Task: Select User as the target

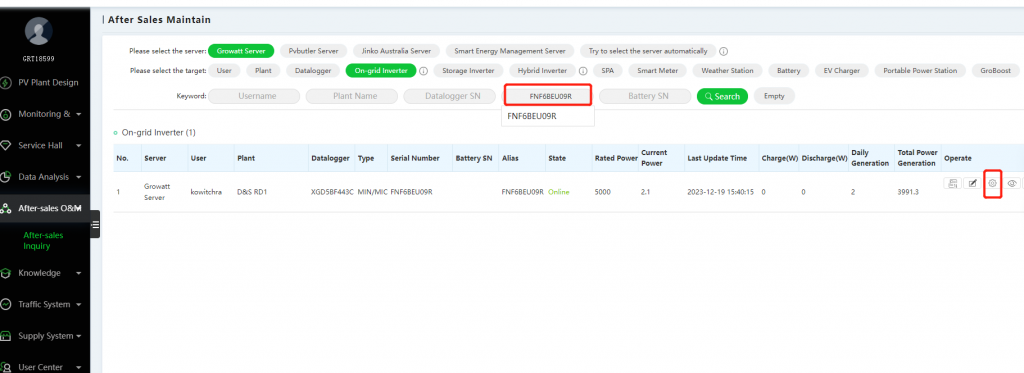Action: point(224,71)
